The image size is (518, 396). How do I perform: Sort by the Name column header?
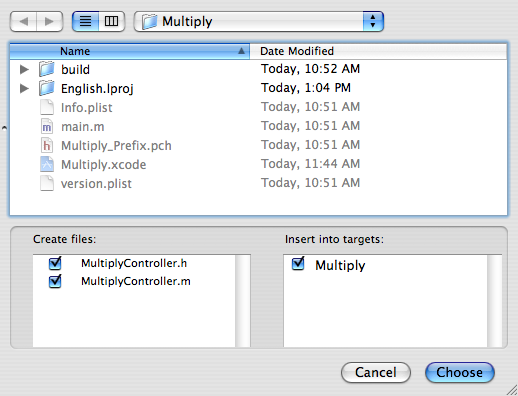pos(130,51)
